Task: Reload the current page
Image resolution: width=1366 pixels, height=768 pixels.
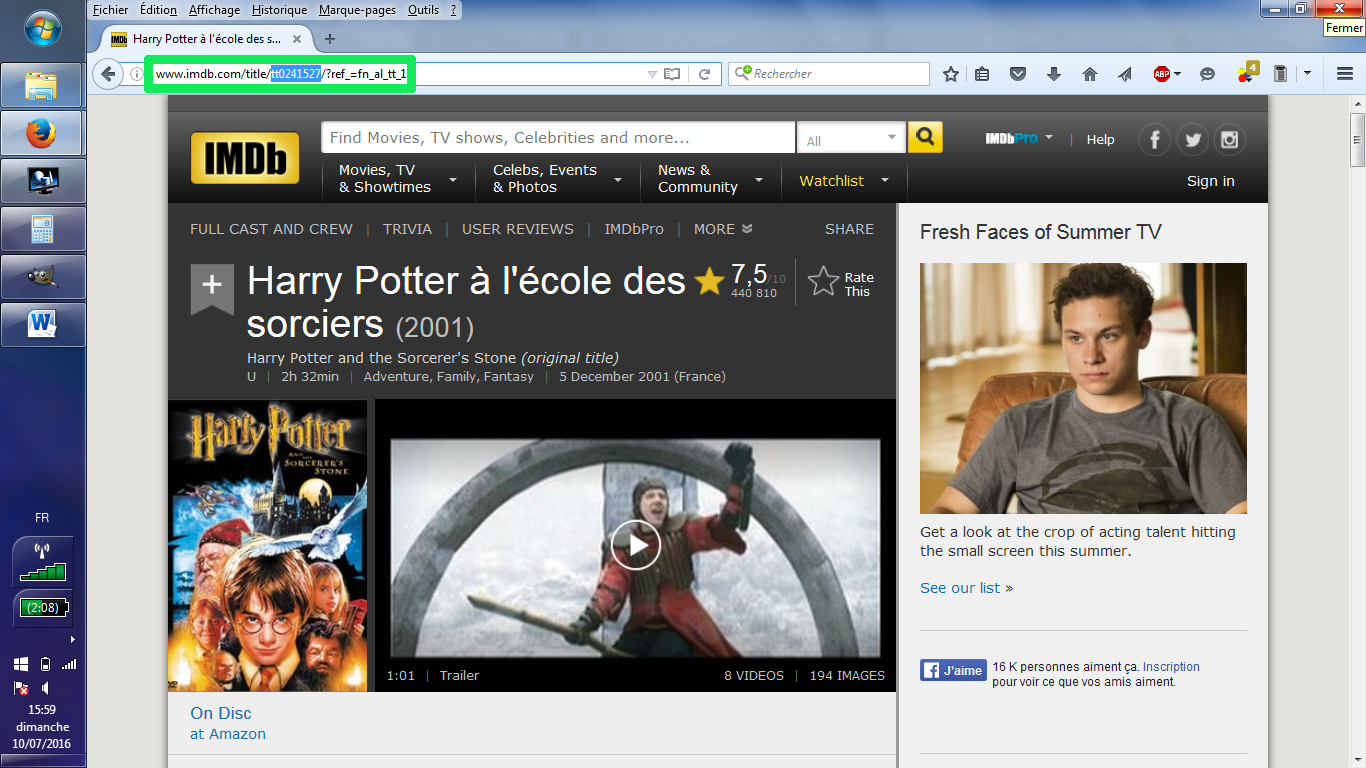Action: [704, 74]
